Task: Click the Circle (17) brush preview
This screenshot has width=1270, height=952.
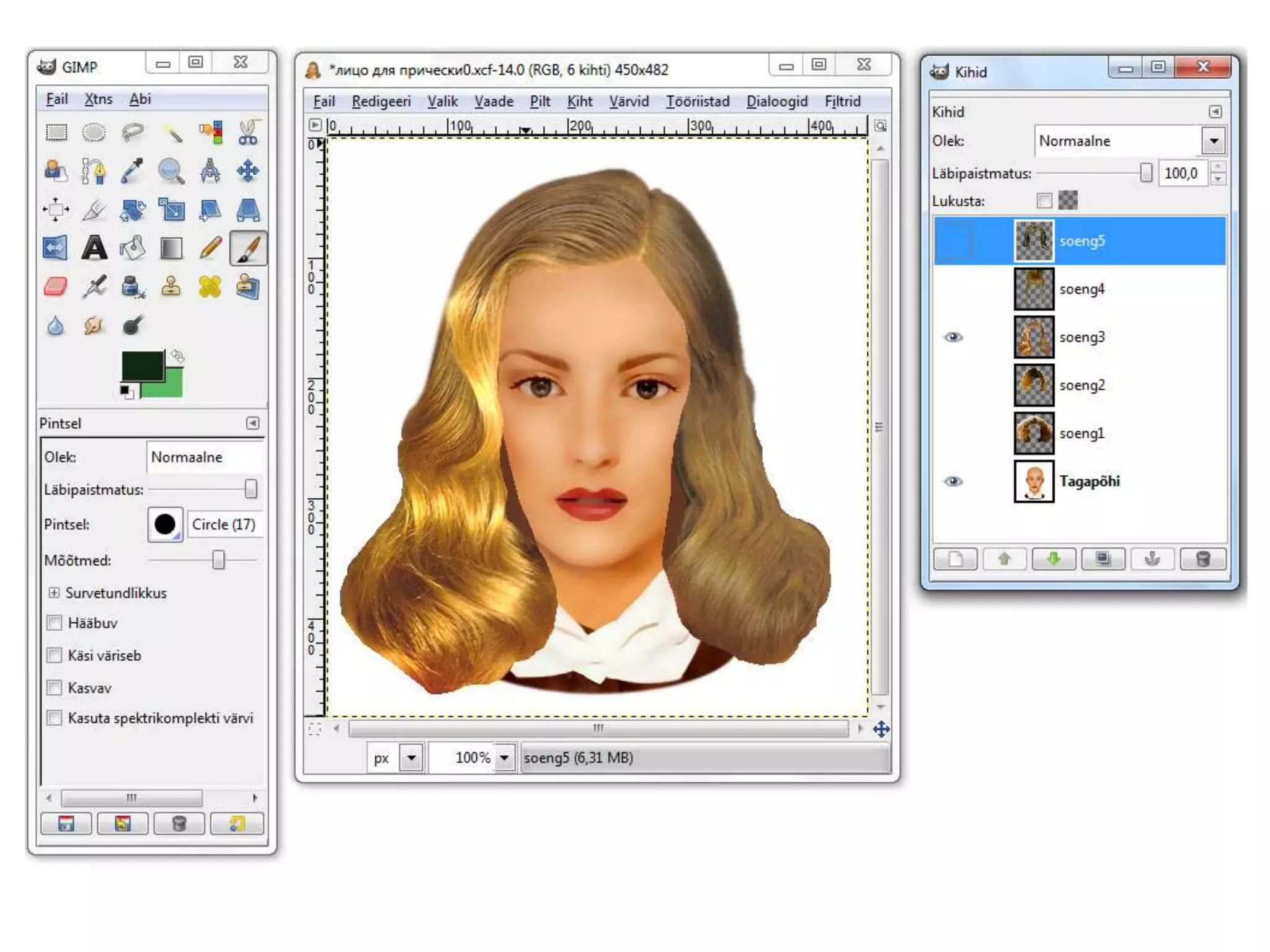Action: 165,524
